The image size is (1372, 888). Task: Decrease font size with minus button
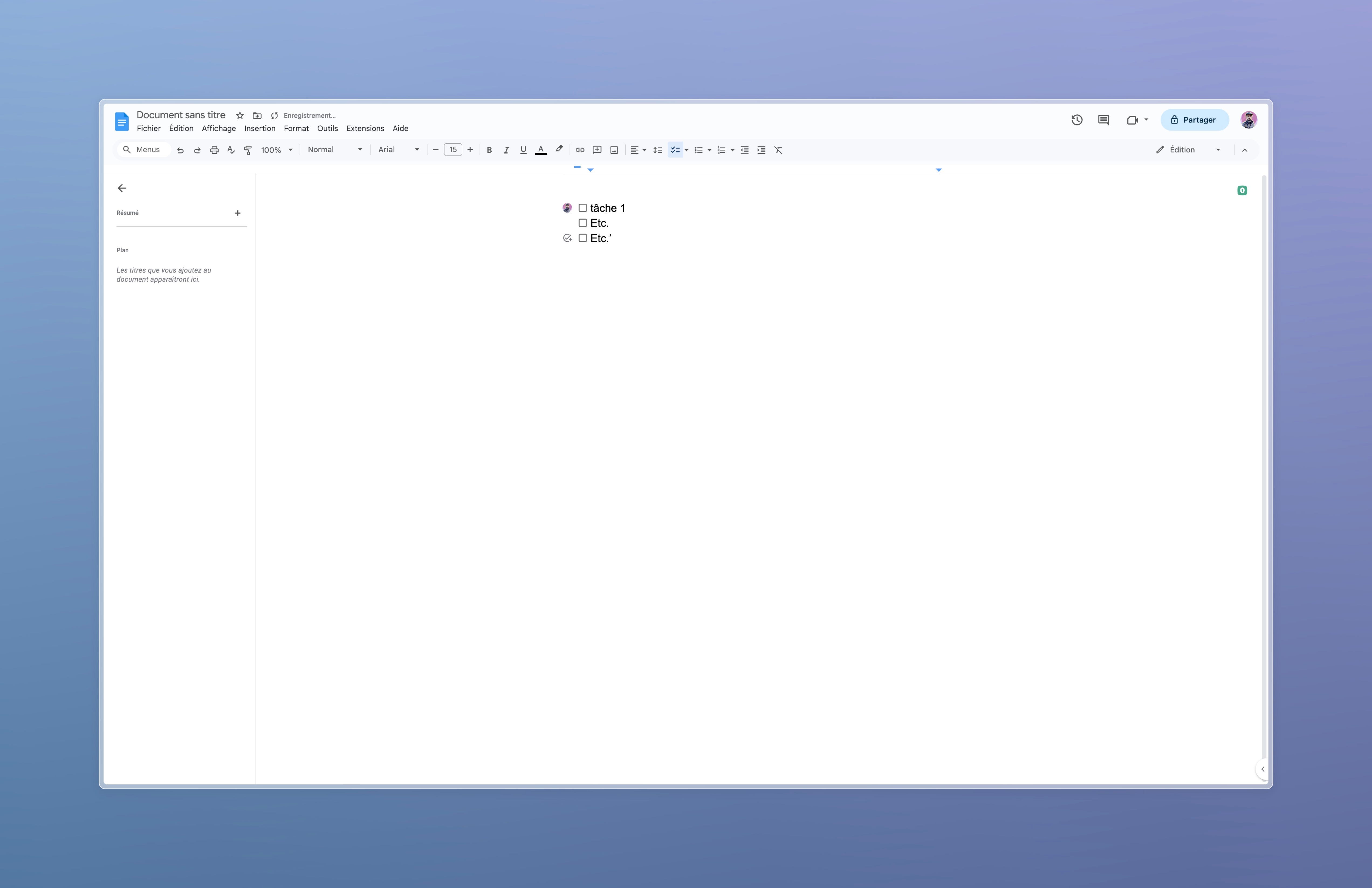click(436, 150)
